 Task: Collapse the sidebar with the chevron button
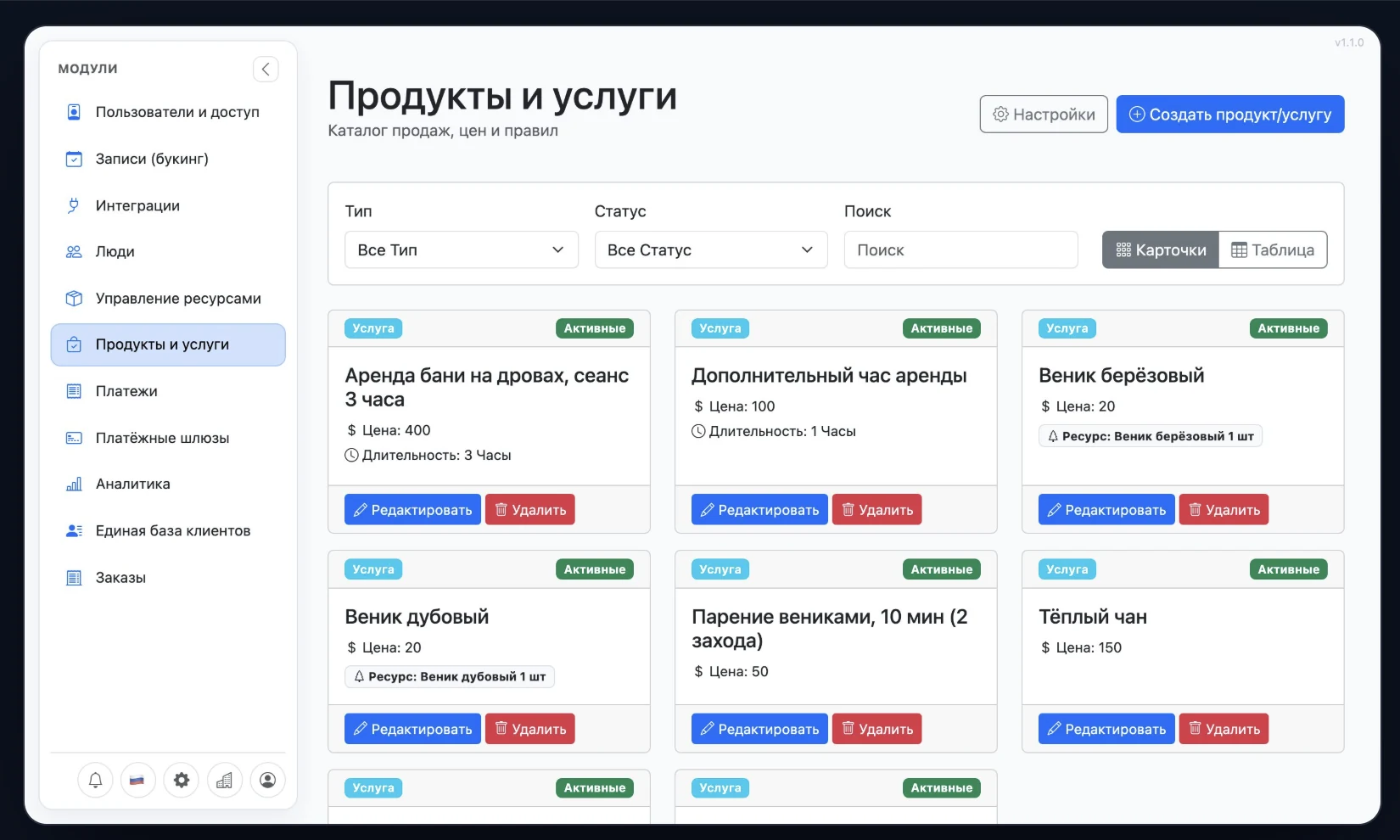pos(266,70)
